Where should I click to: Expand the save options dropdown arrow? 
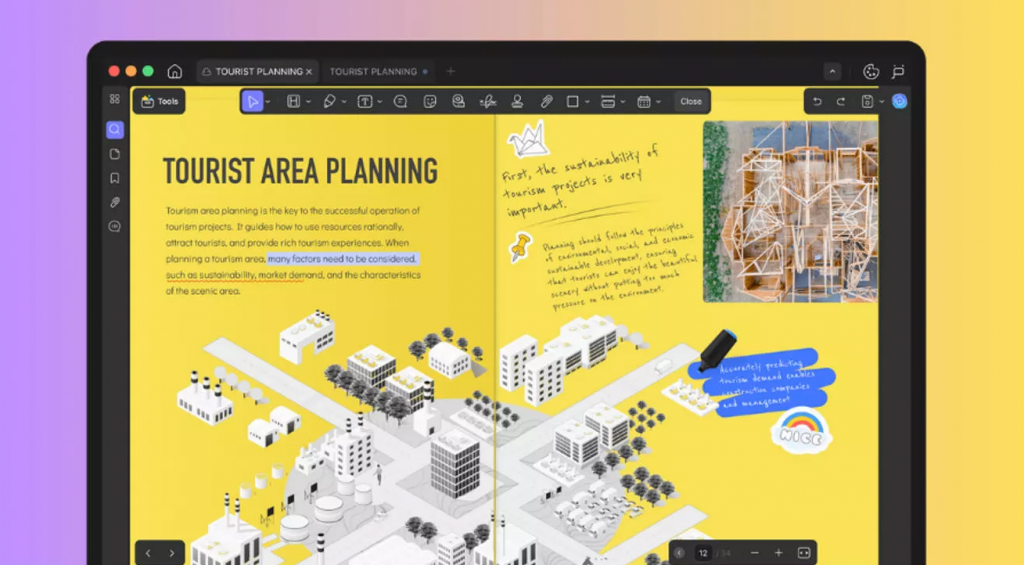(x=881, y=102)
